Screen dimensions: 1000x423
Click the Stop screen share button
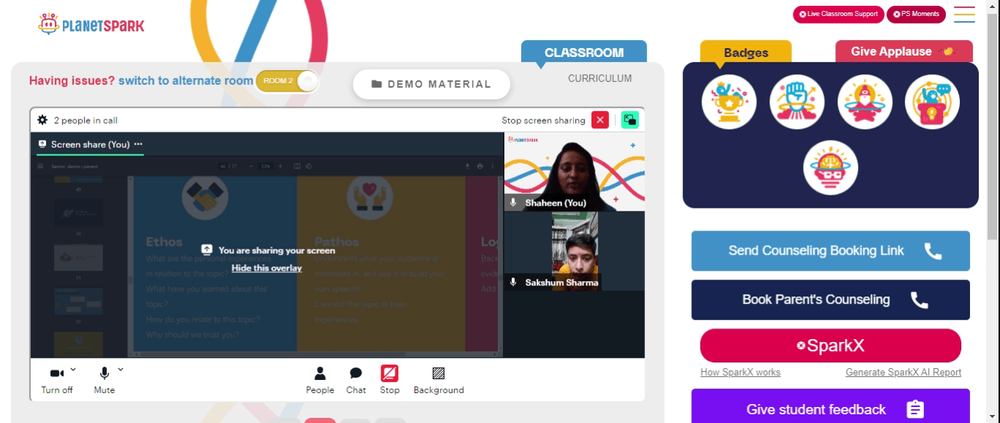390,380
